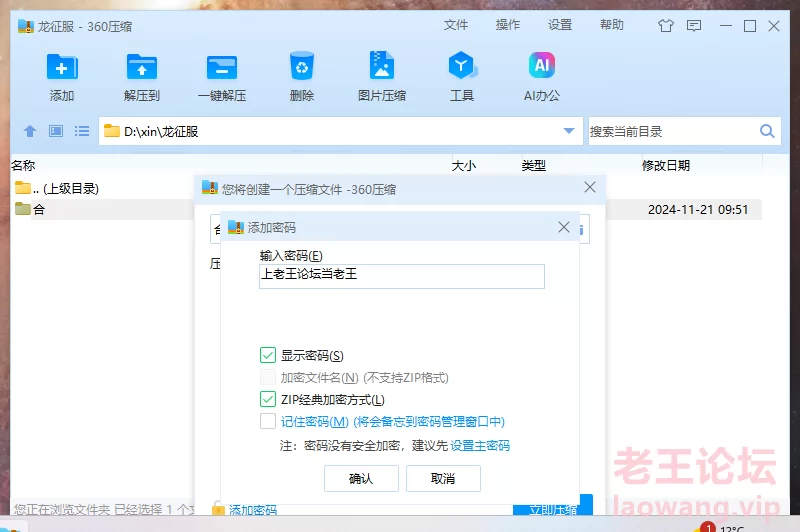The width and height of the screenshot is (800, 532).
Task: Uncheck ZIP经典加密方式(L) checkbox
Action: (268, 399)
